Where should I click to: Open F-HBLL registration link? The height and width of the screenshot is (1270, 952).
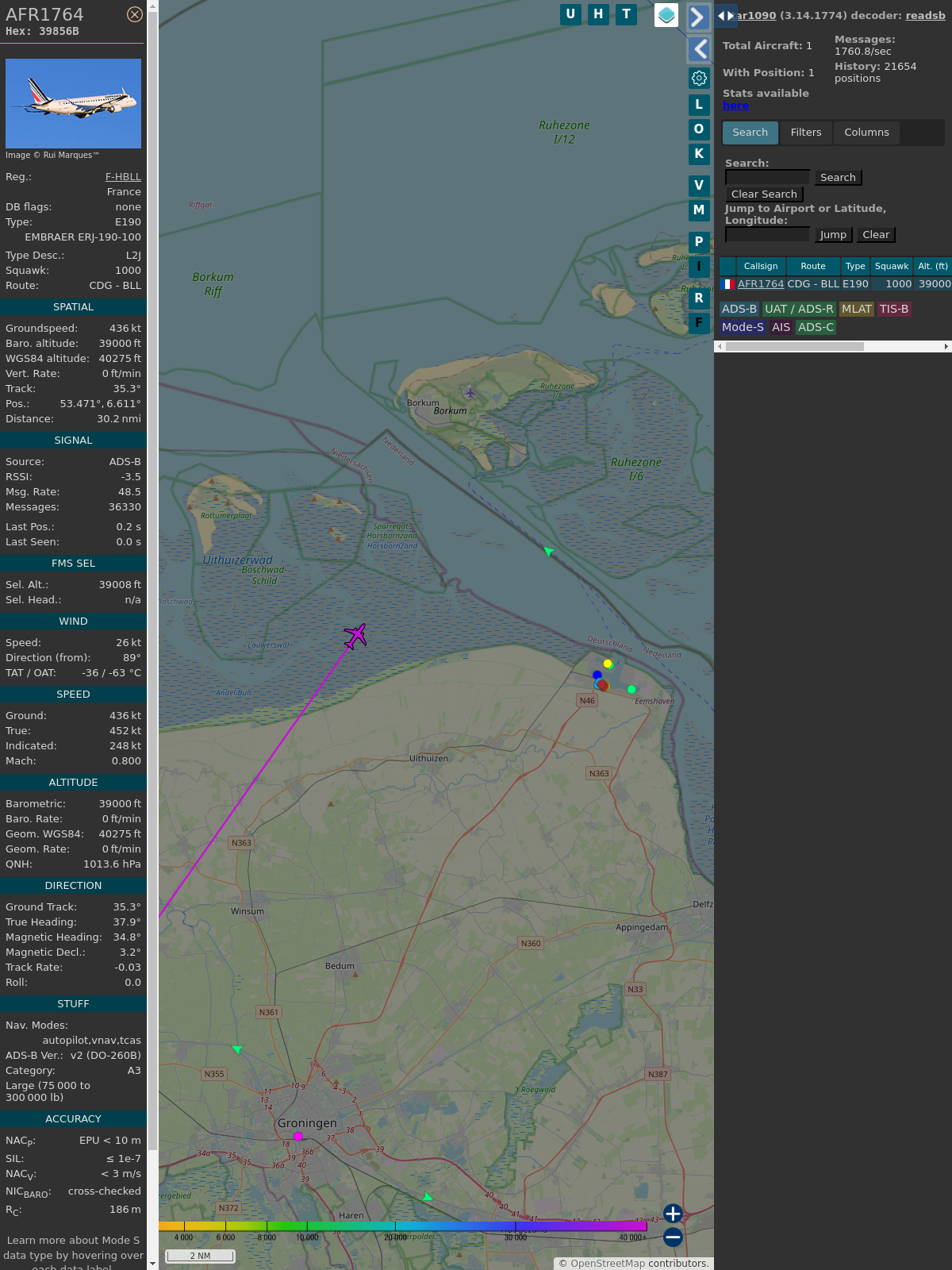[123, 177]
